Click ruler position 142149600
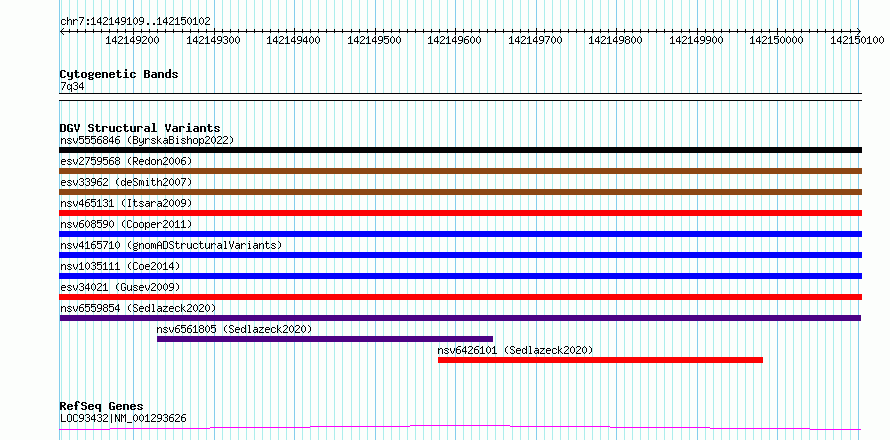Screen dimensions: 890x440 455,40
